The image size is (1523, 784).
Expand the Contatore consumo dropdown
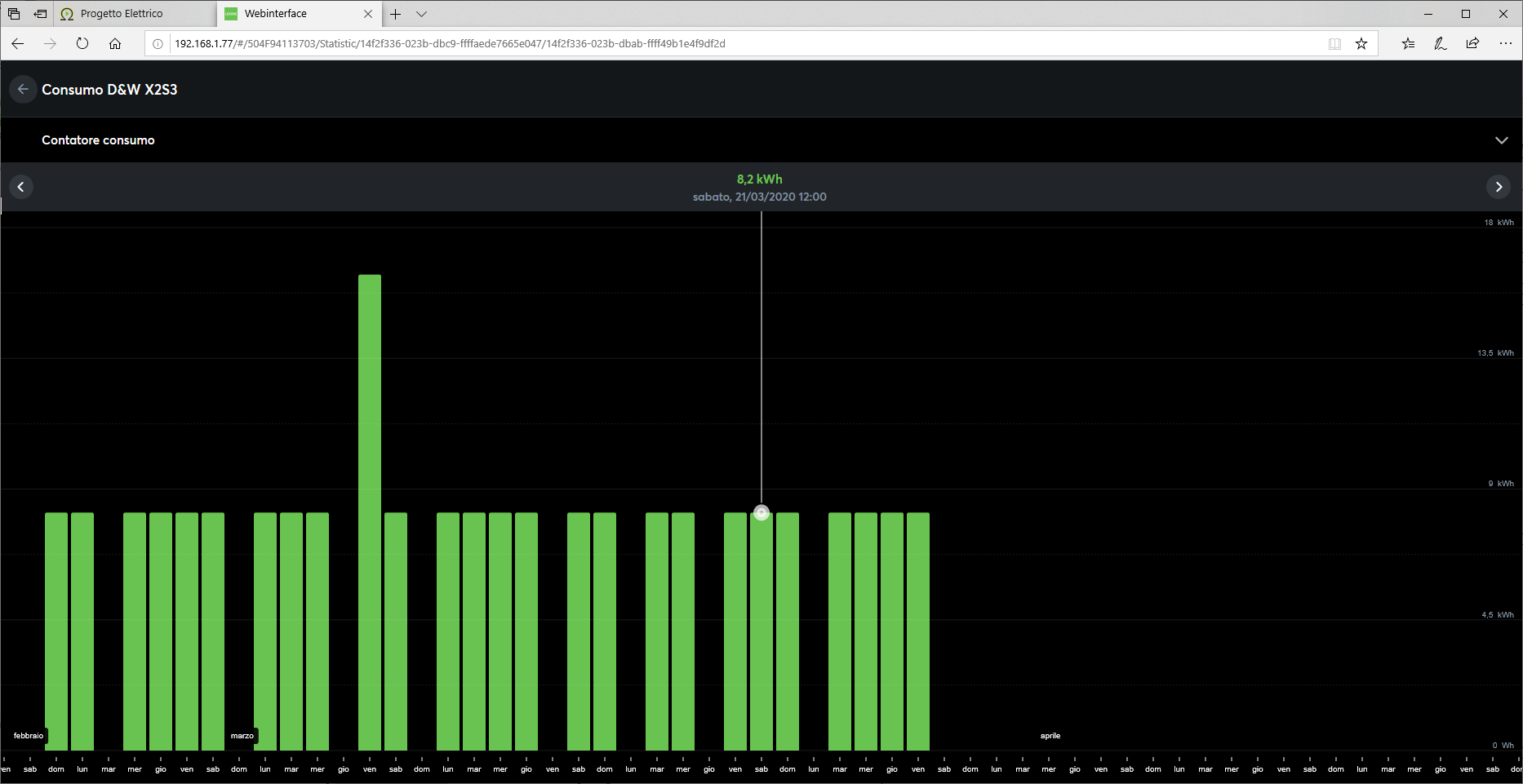pyautogui.click(x=1501, y=140)
